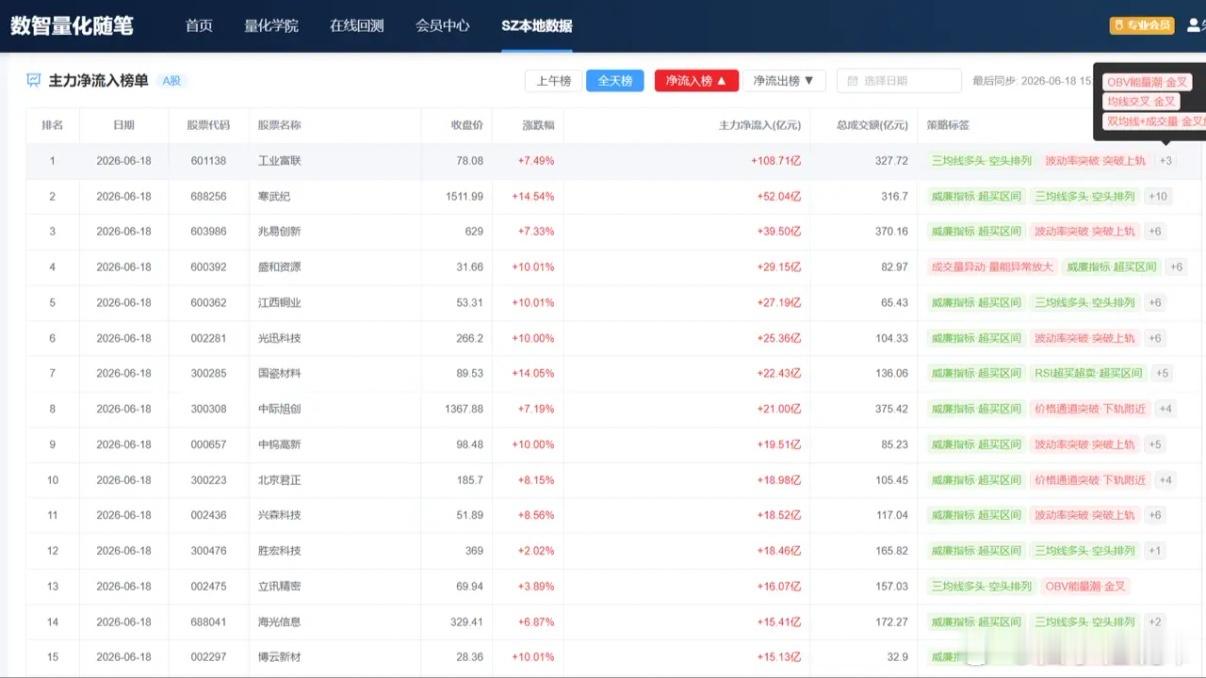Select stock name 博云新材

pos(279,657)
